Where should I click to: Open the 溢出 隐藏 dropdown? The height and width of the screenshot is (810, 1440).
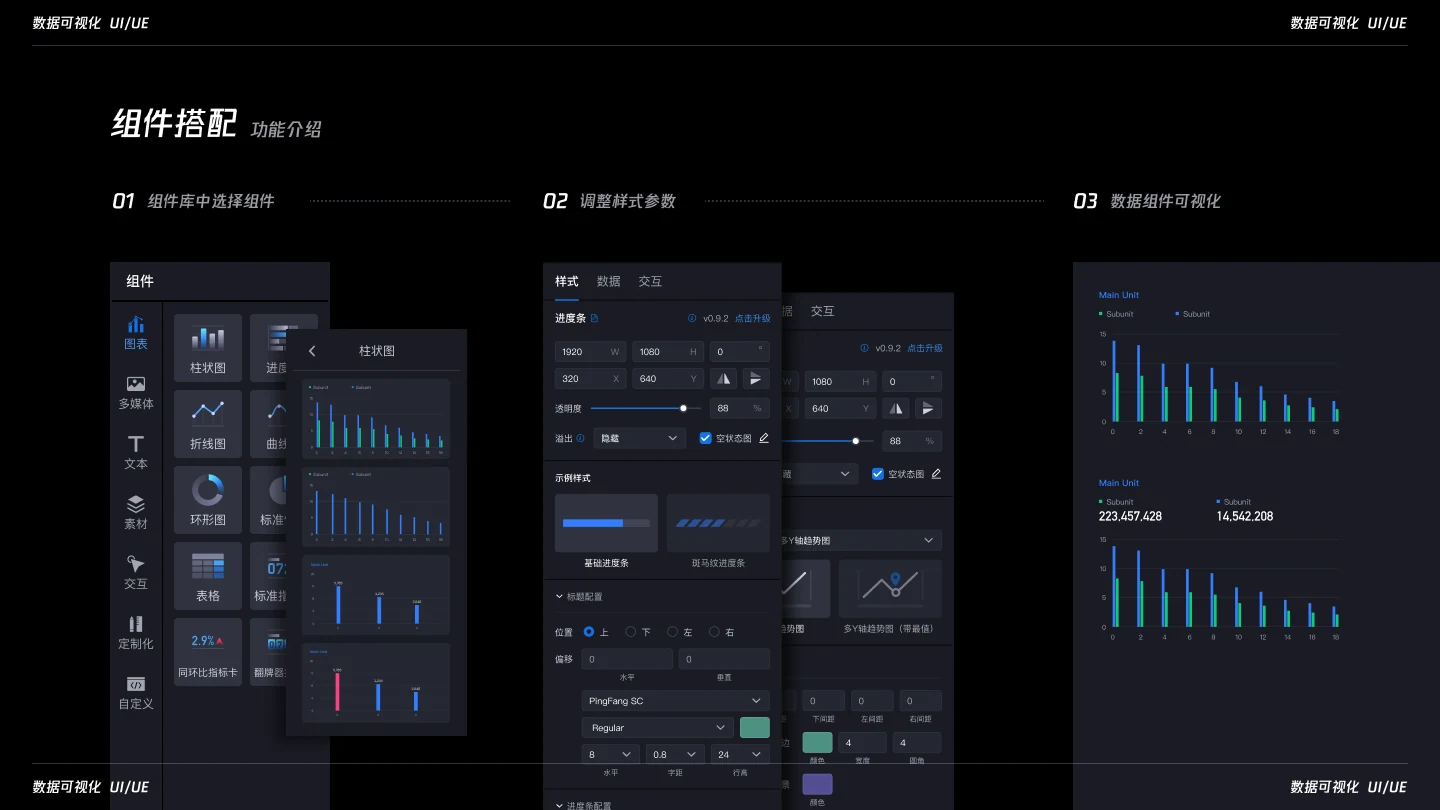(x=639, y=438)
